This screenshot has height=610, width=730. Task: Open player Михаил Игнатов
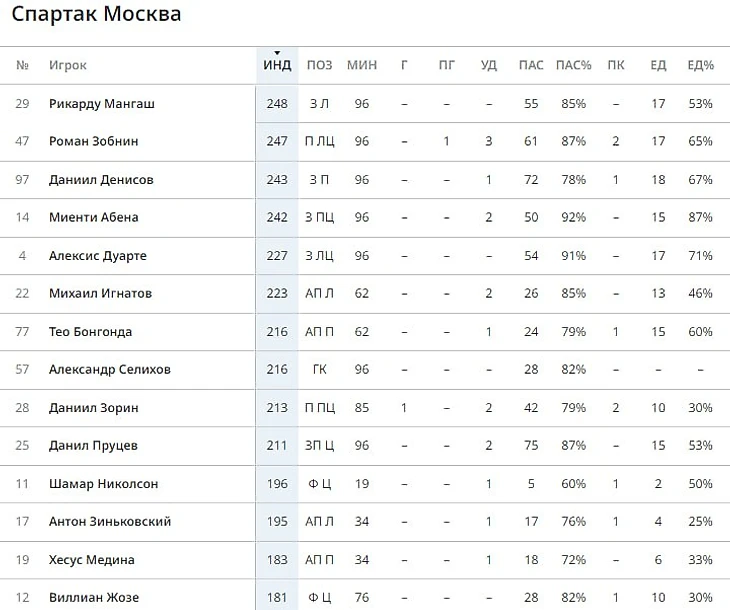[101, 293]
